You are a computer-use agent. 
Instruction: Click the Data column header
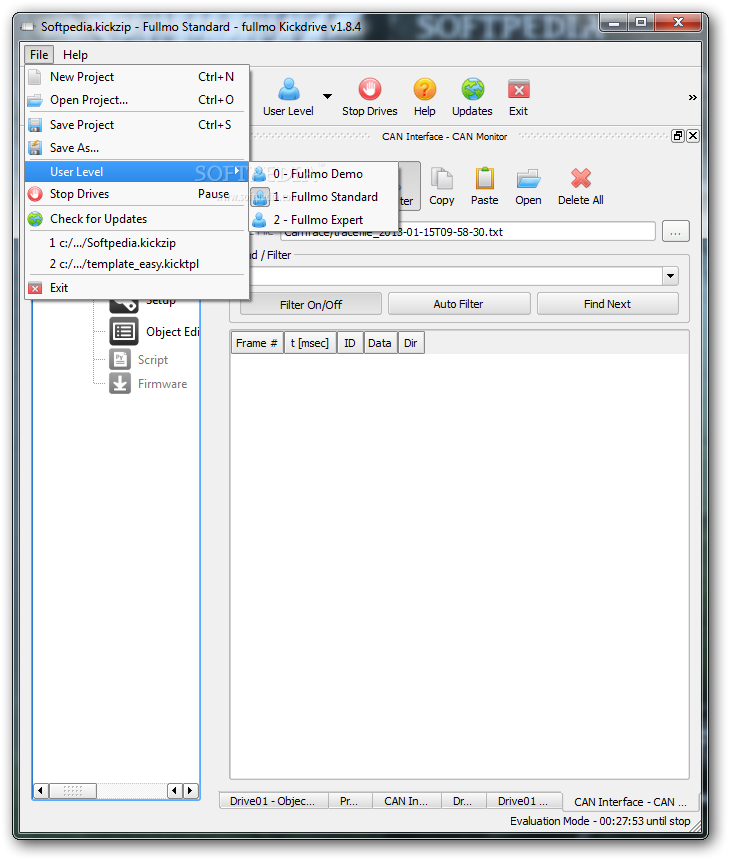(x=380, y=343)
